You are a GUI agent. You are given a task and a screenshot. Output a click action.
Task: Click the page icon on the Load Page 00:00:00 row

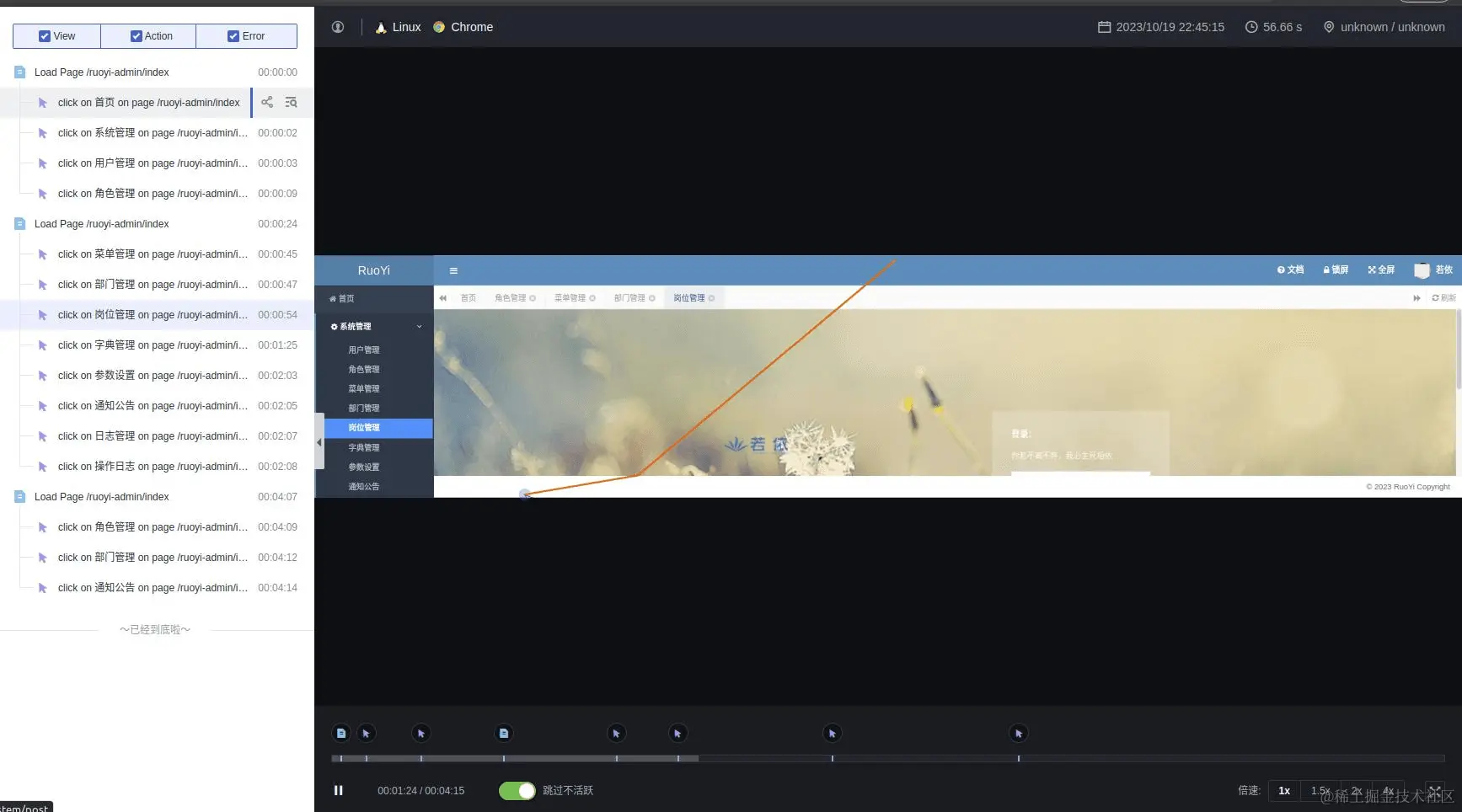click(x=19, y=72)
